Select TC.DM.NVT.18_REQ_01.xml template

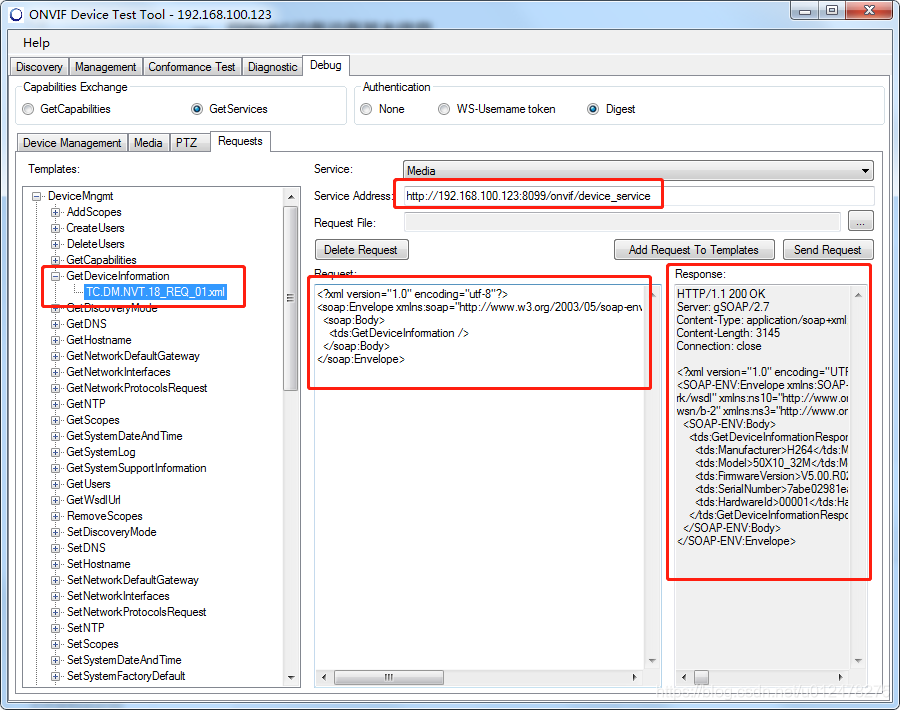pos(156,292)
